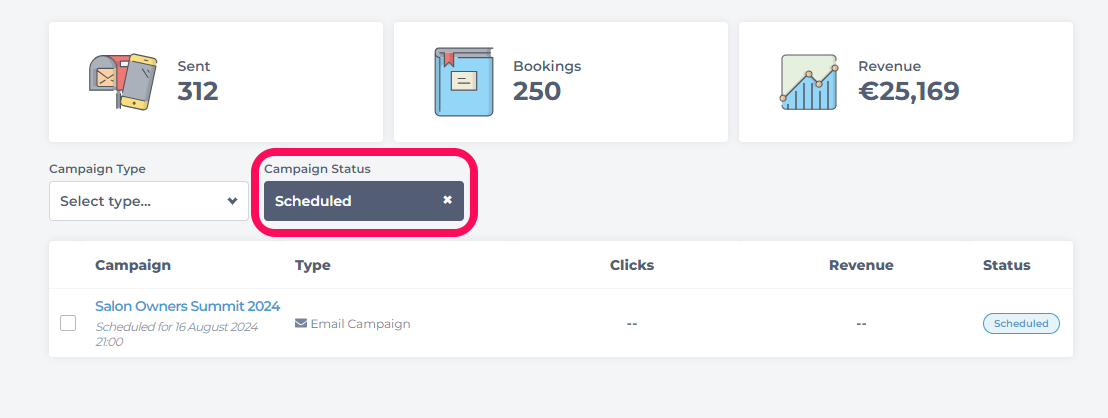Click the Campaign Type chevron arrow

click(232, 201)
